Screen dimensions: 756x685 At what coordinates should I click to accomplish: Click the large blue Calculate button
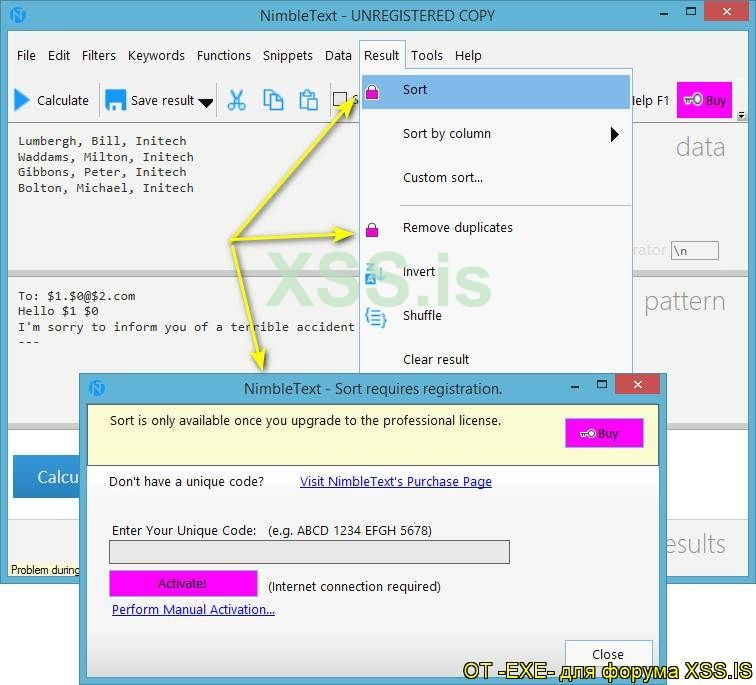[x=46, y=477]
